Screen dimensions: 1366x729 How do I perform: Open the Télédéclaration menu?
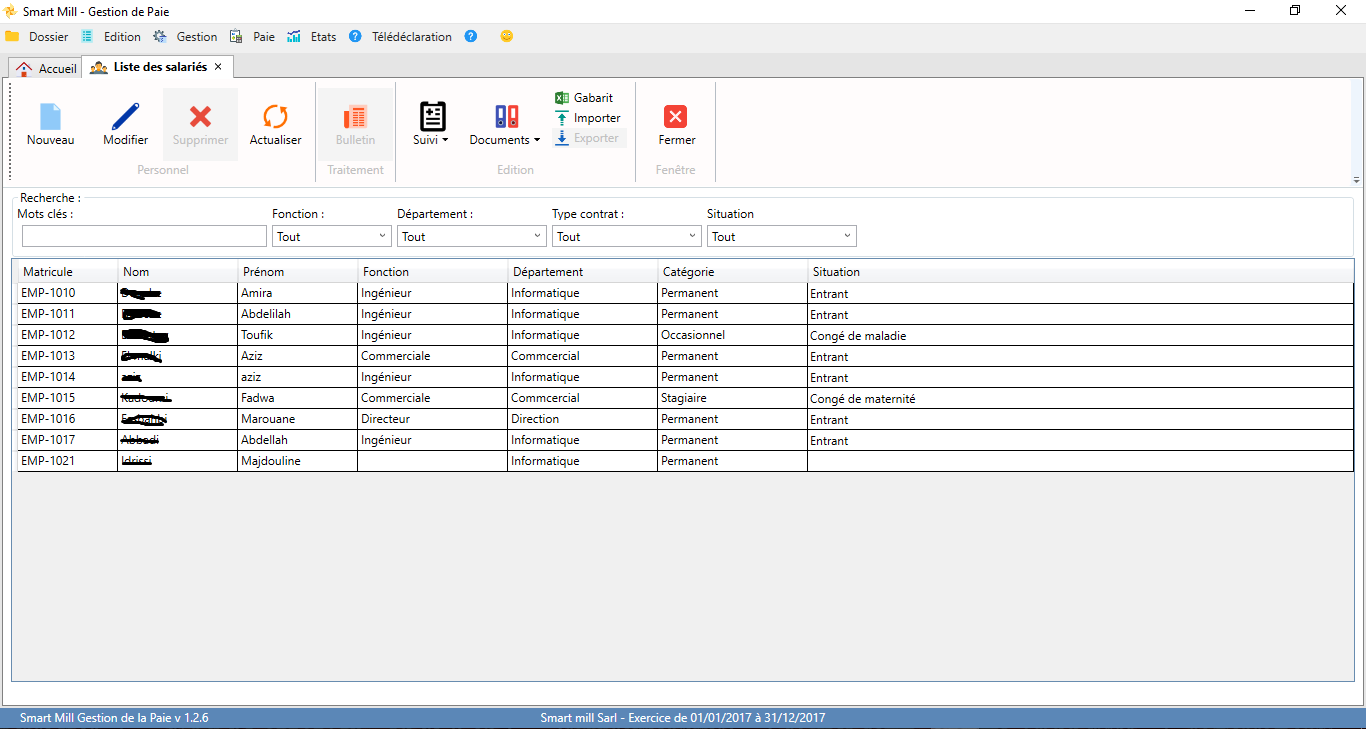[412, 37]
